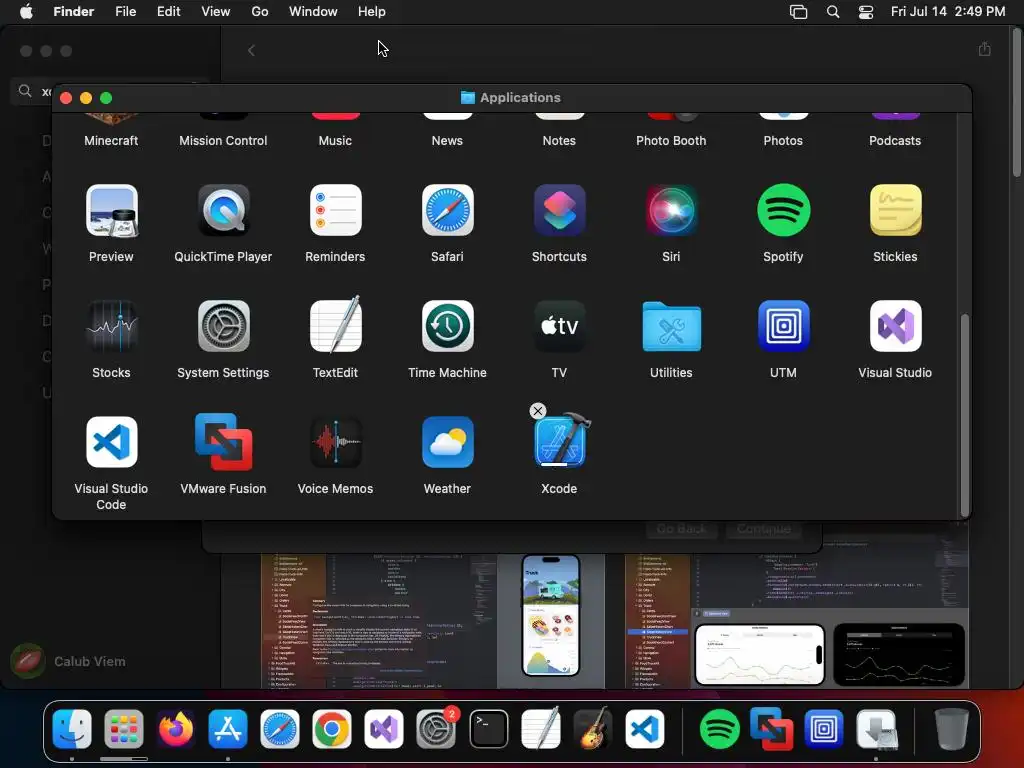Click the Podcasts app label

(x=895, y=140)
